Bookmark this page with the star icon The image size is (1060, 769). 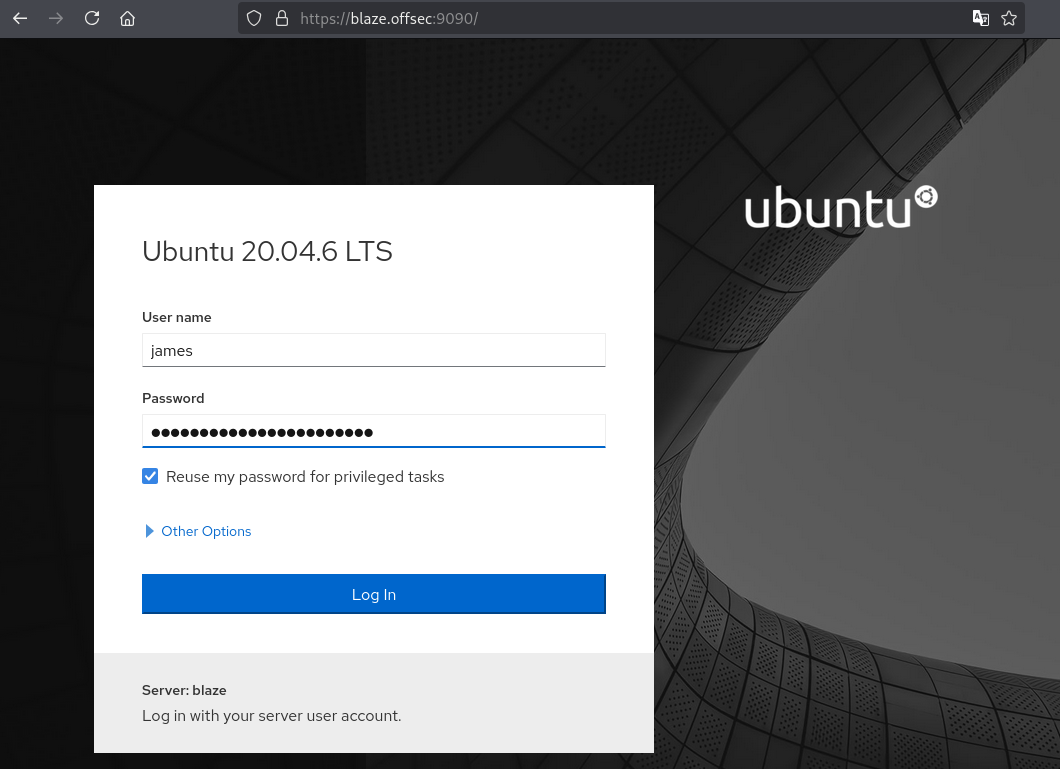click(1009, 18)
